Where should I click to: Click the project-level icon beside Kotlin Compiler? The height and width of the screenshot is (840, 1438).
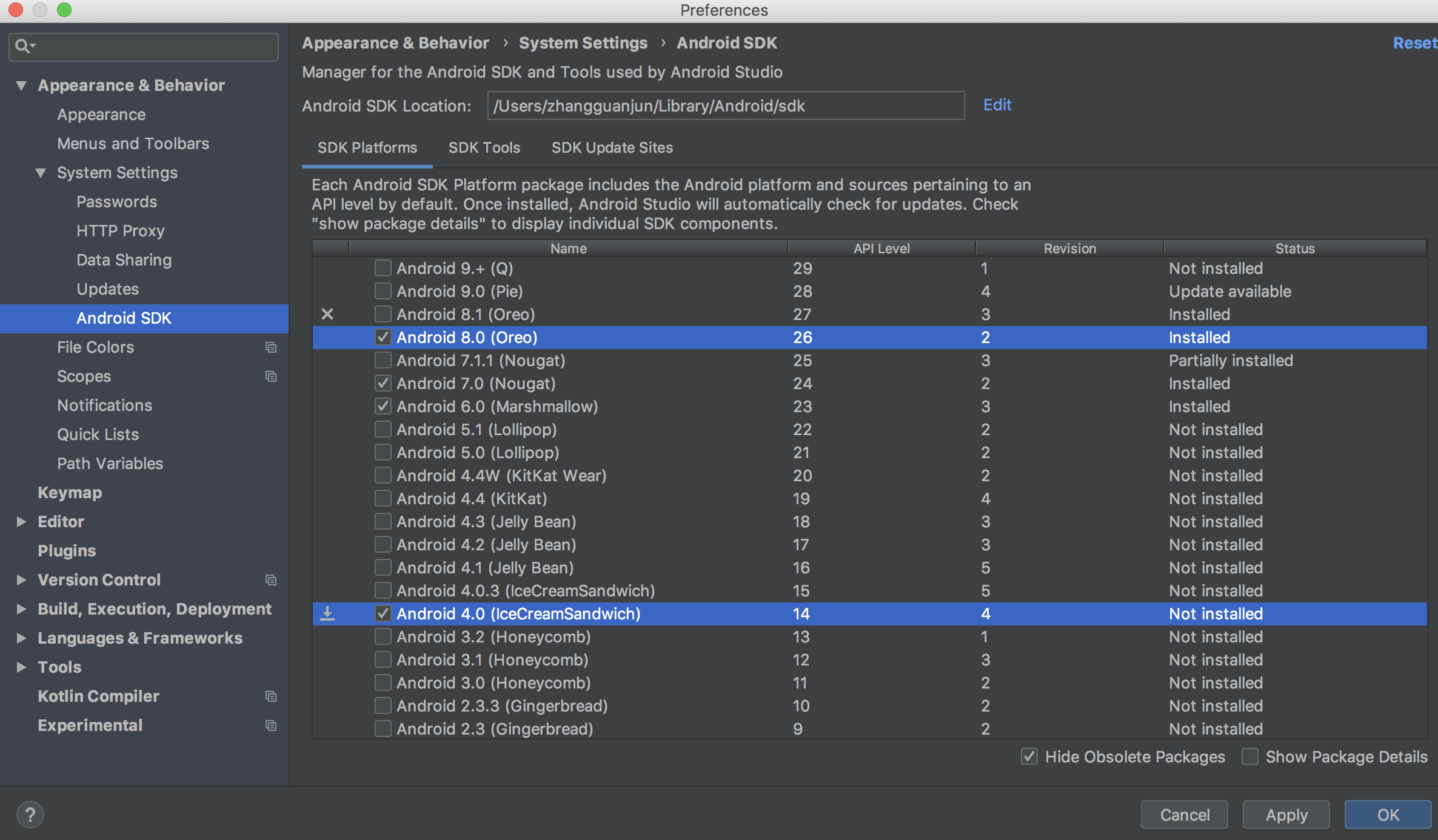[x=271, y=696]
